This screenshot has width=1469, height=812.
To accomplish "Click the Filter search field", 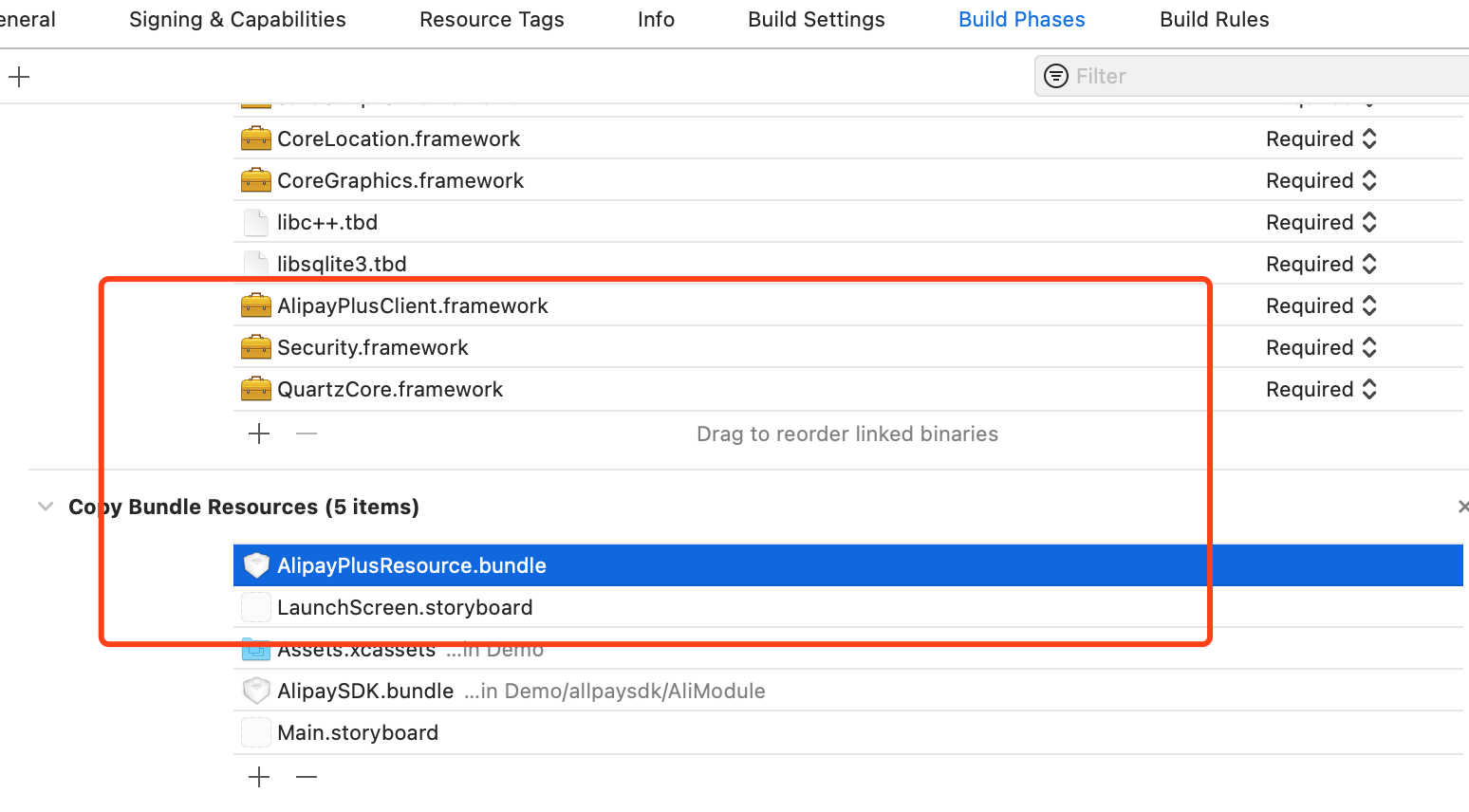I will click(1262, 76).
